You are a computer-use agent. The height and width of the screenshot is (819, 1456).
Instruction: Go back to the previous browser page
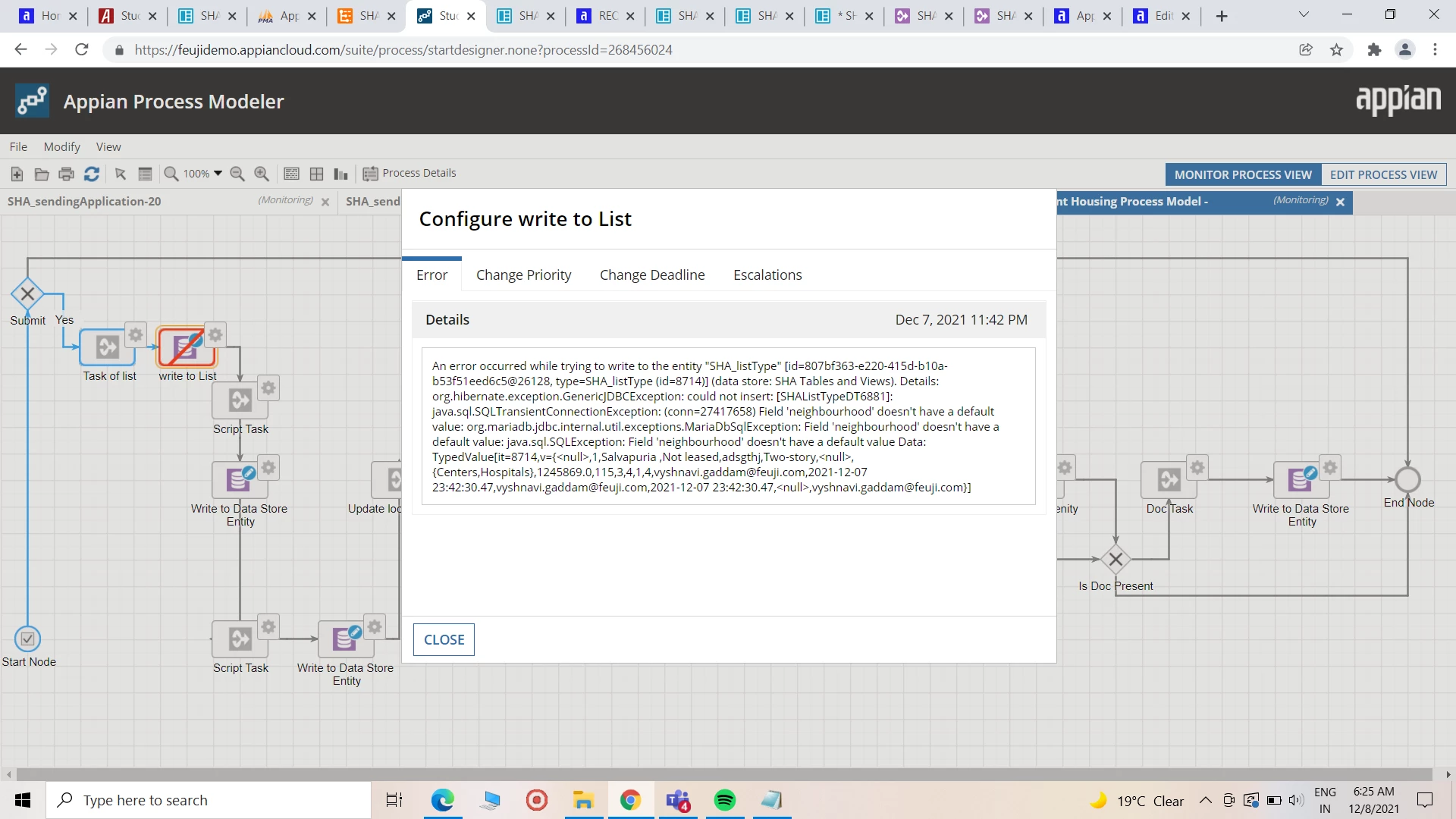20,49
